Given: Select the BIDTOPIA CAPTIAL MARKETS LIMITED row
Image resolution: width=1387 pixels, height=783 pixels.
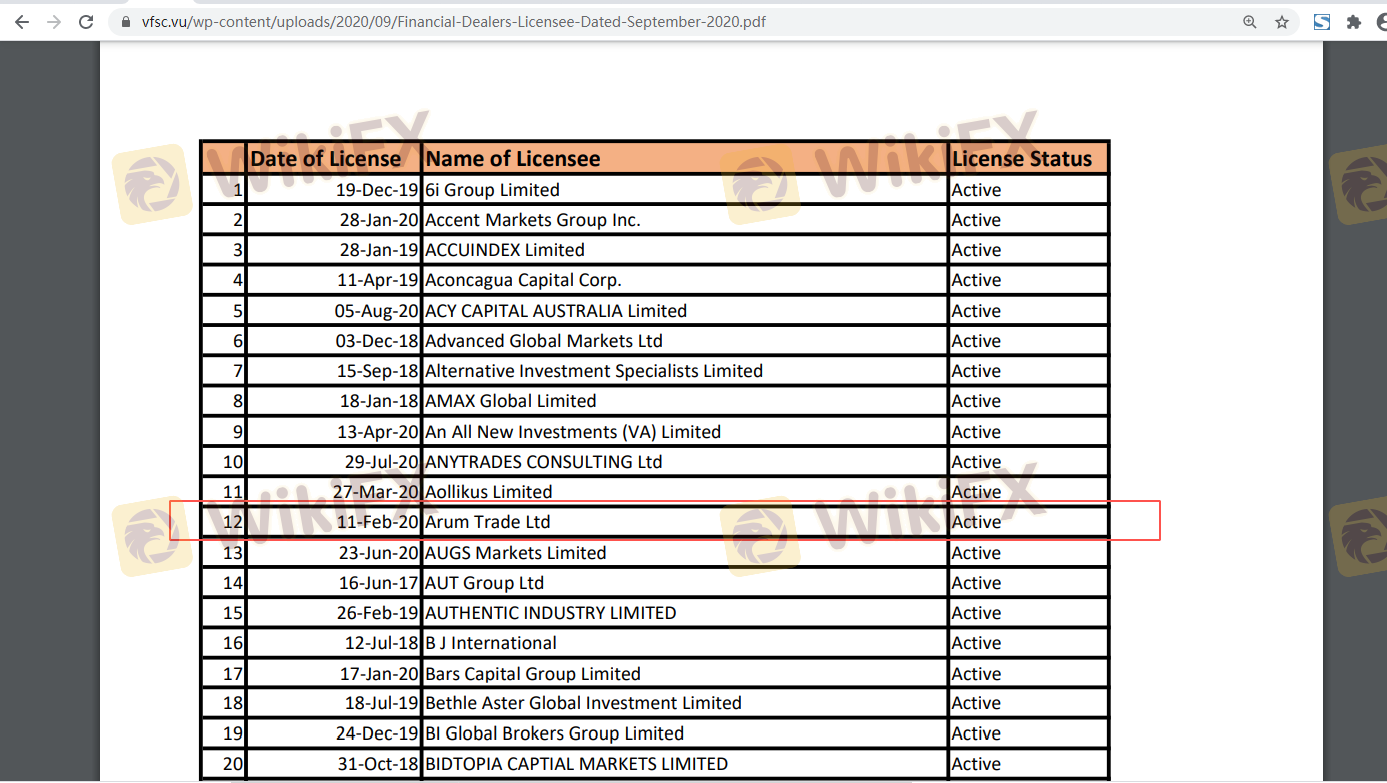Looking at the screenshot, I should tap(576, 764).
